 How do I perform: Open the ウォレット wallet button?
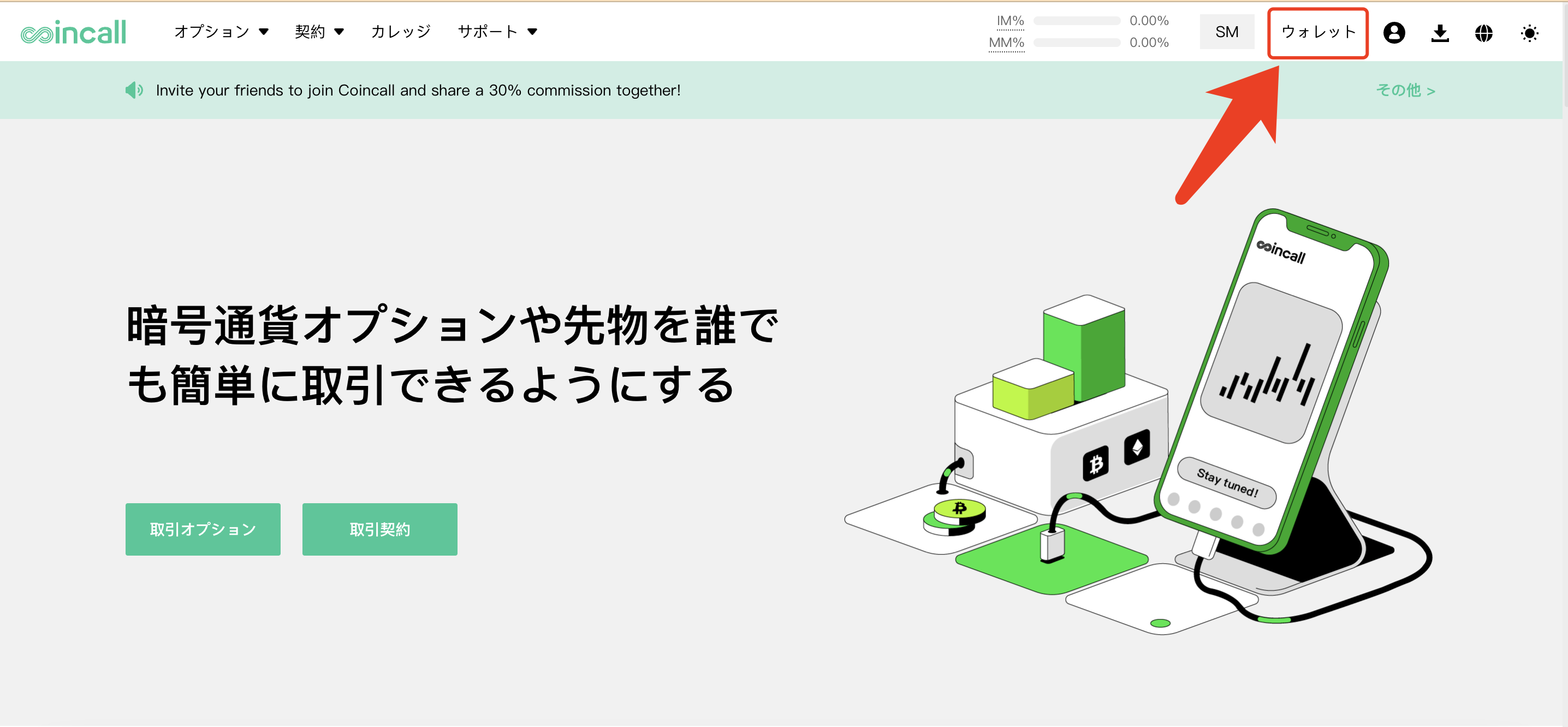(x=1318, y=32)
